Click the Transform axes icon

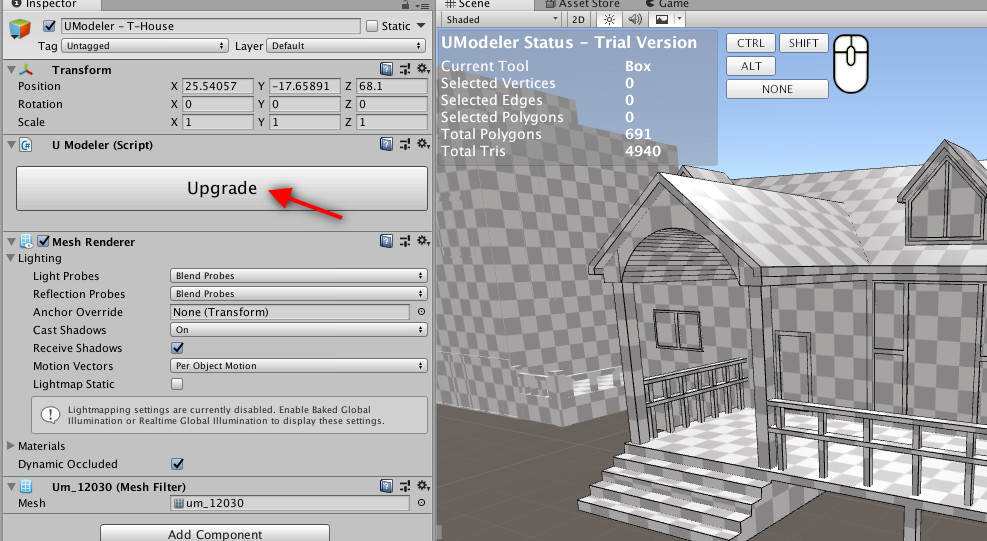pyautogui.click(x=26, y=69)
